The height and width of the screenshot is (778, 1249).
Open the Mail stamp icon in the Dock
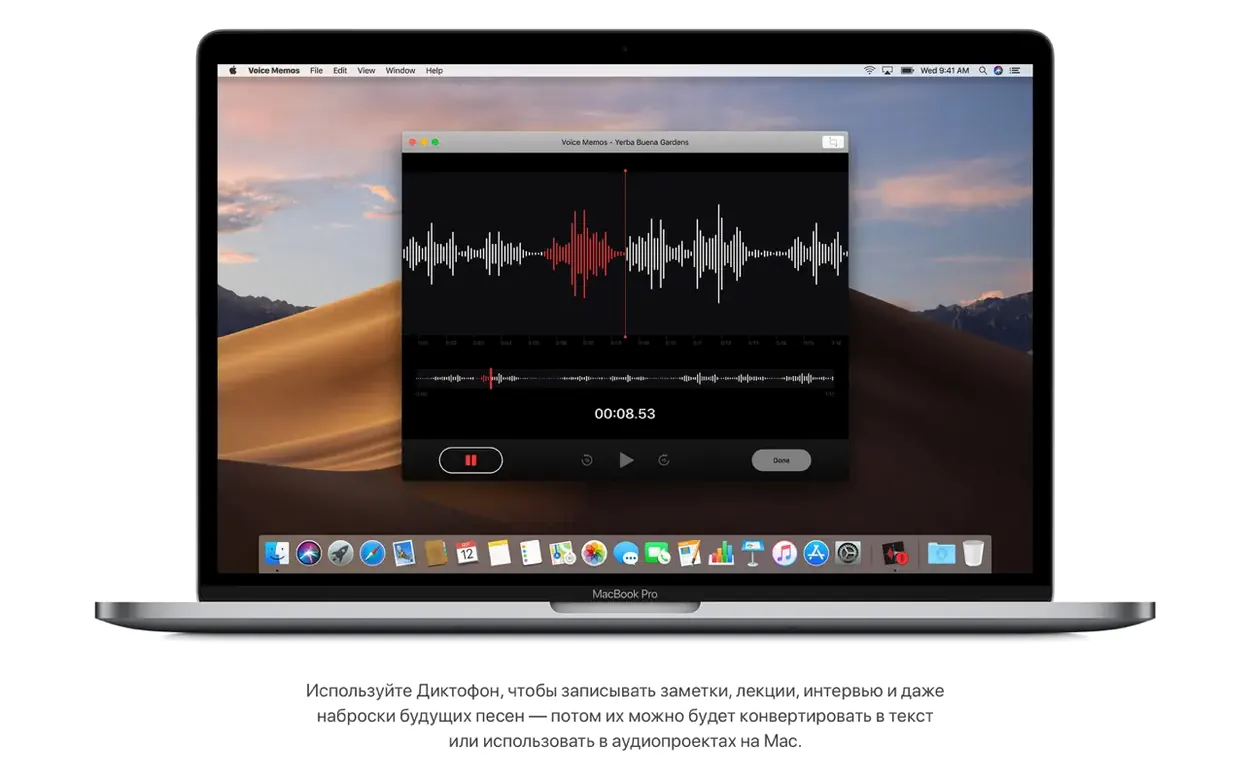(404, 553)
